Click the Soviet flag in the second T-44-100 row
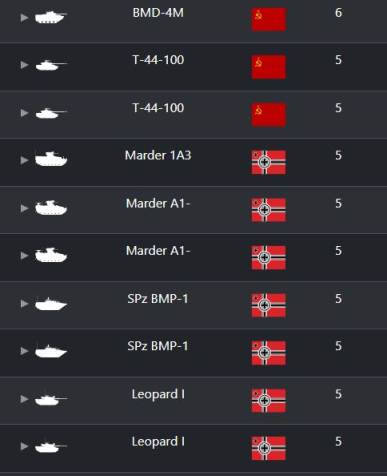387x476 pixels. [268, 115]
